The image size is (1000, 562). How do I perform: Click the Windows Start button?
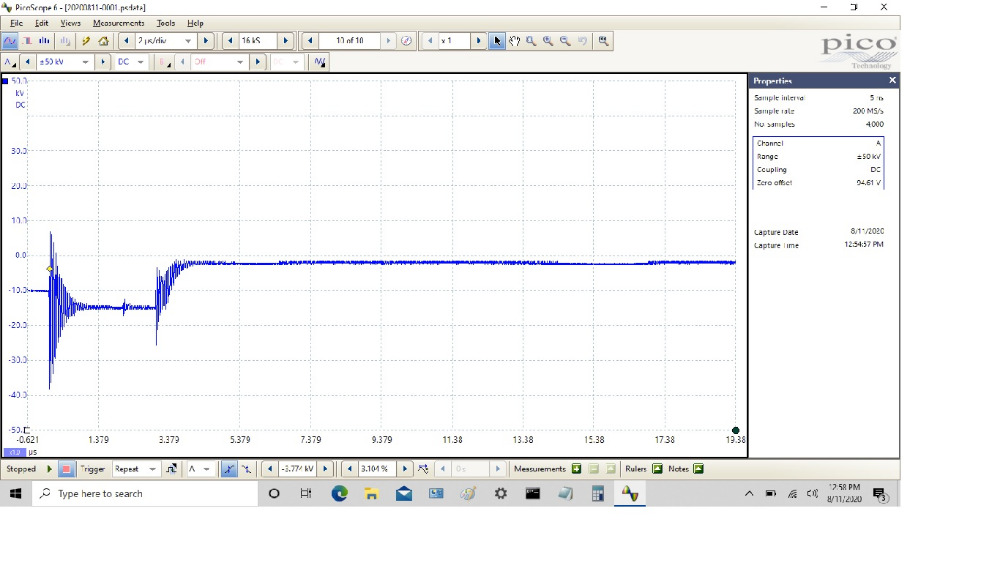tap(16, 494)
